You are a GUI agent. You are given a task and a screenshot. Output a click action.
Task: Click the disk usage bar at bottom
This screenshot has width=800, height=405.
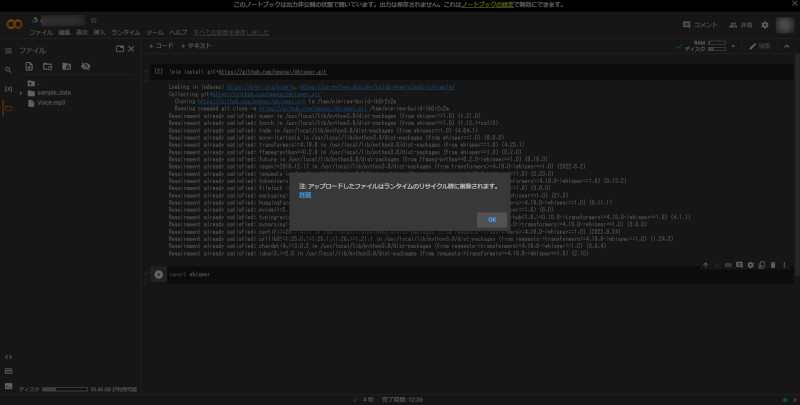pyautogui.click(x=65, y=389)
